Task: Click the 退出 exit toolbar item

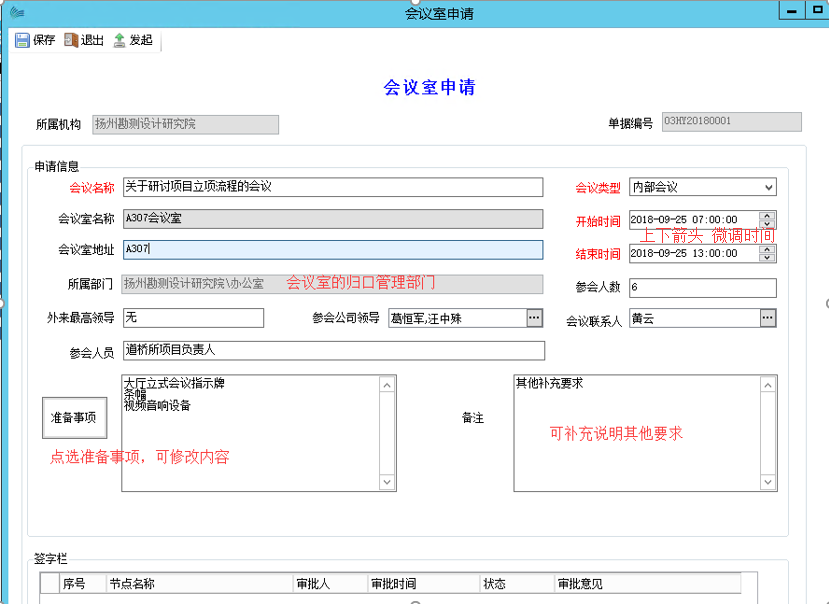Action: pyautogui.click(x=84, y=40)
